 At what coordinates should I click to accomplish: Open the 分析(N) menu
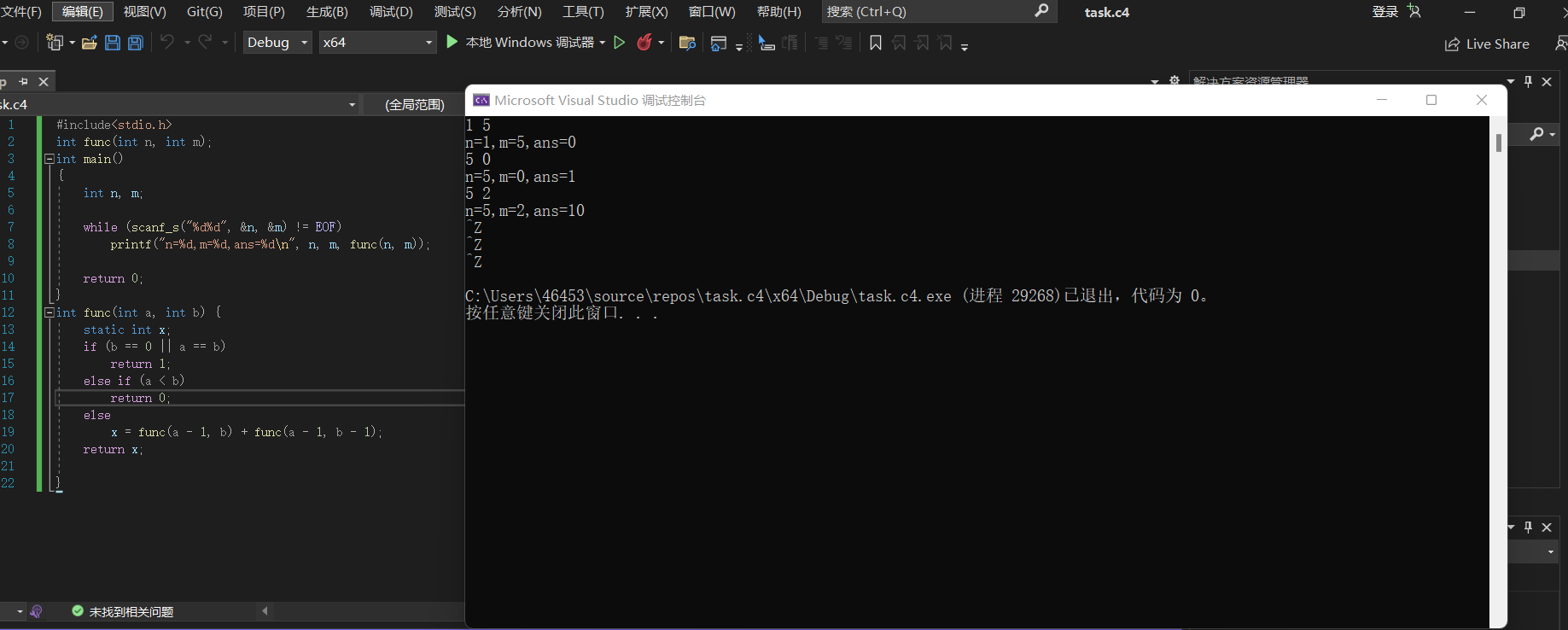519,11
